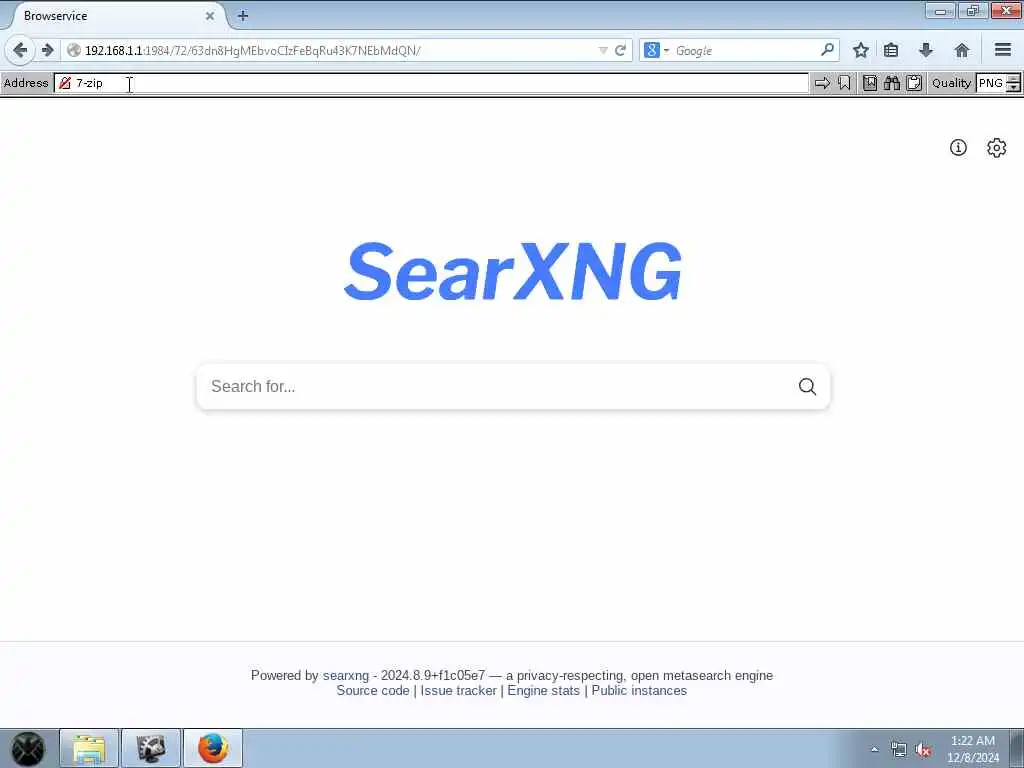
Task: Close the Browservice tab
Action: point(210,16)
